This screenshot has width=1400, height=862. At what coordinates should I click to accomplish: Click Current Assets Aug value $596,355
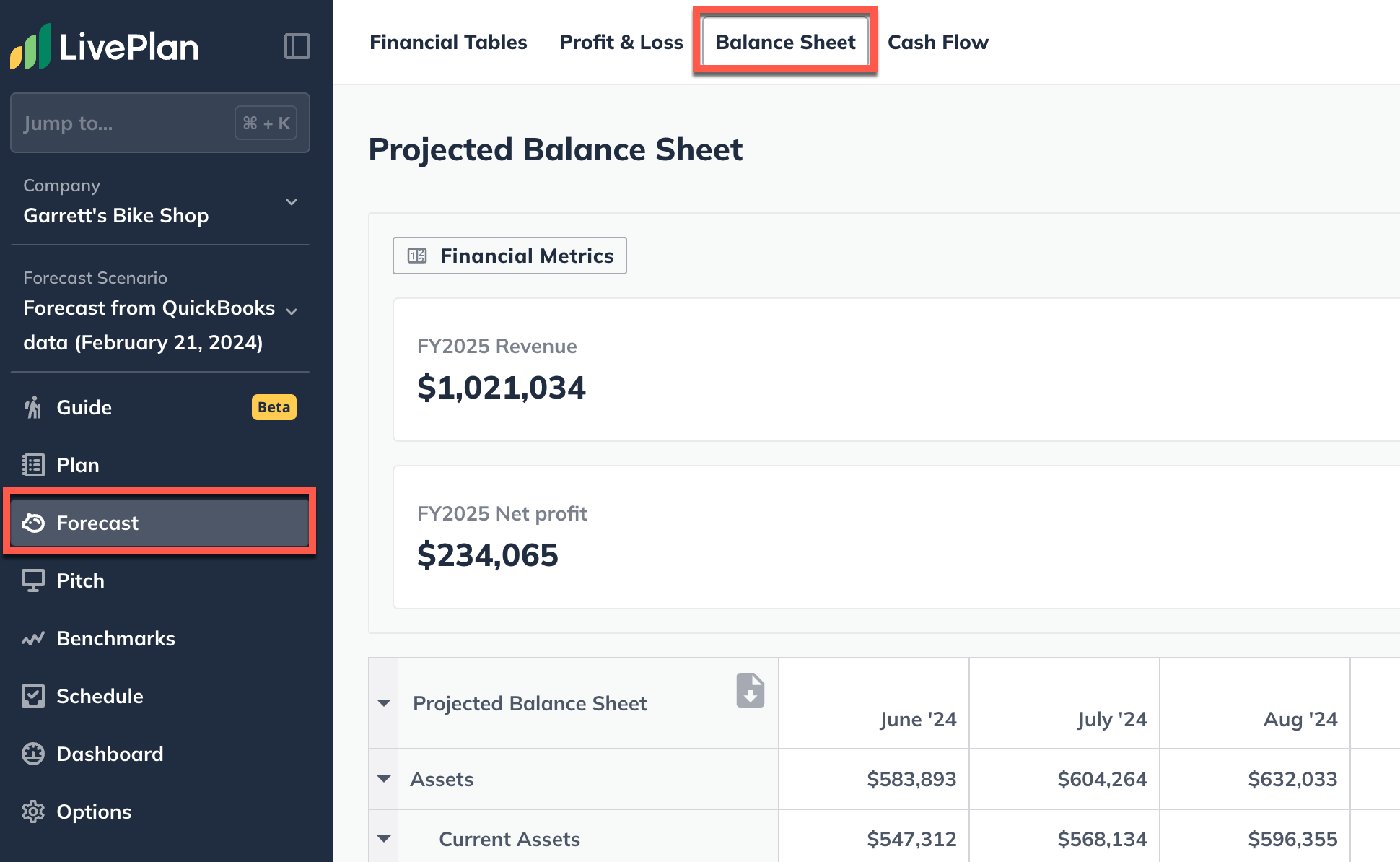1292,839
